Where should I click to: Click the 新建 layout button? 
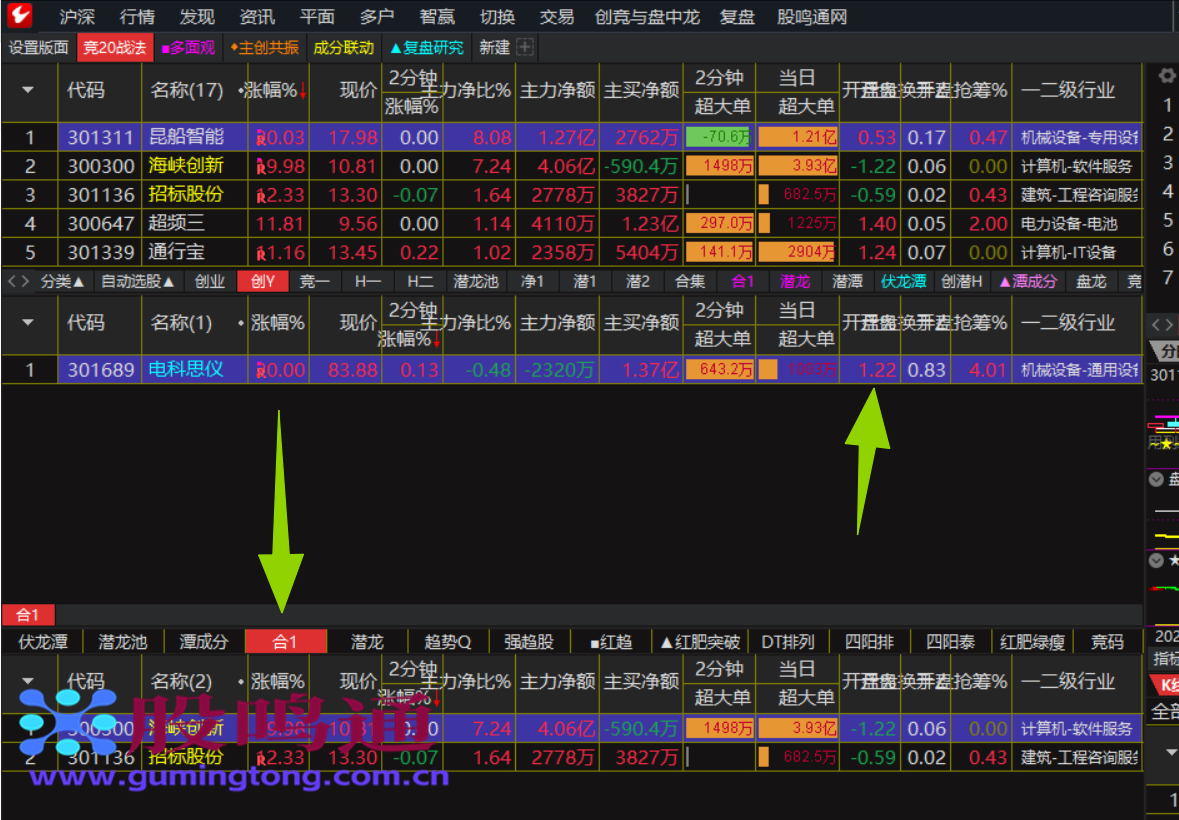tap(495, 47)
